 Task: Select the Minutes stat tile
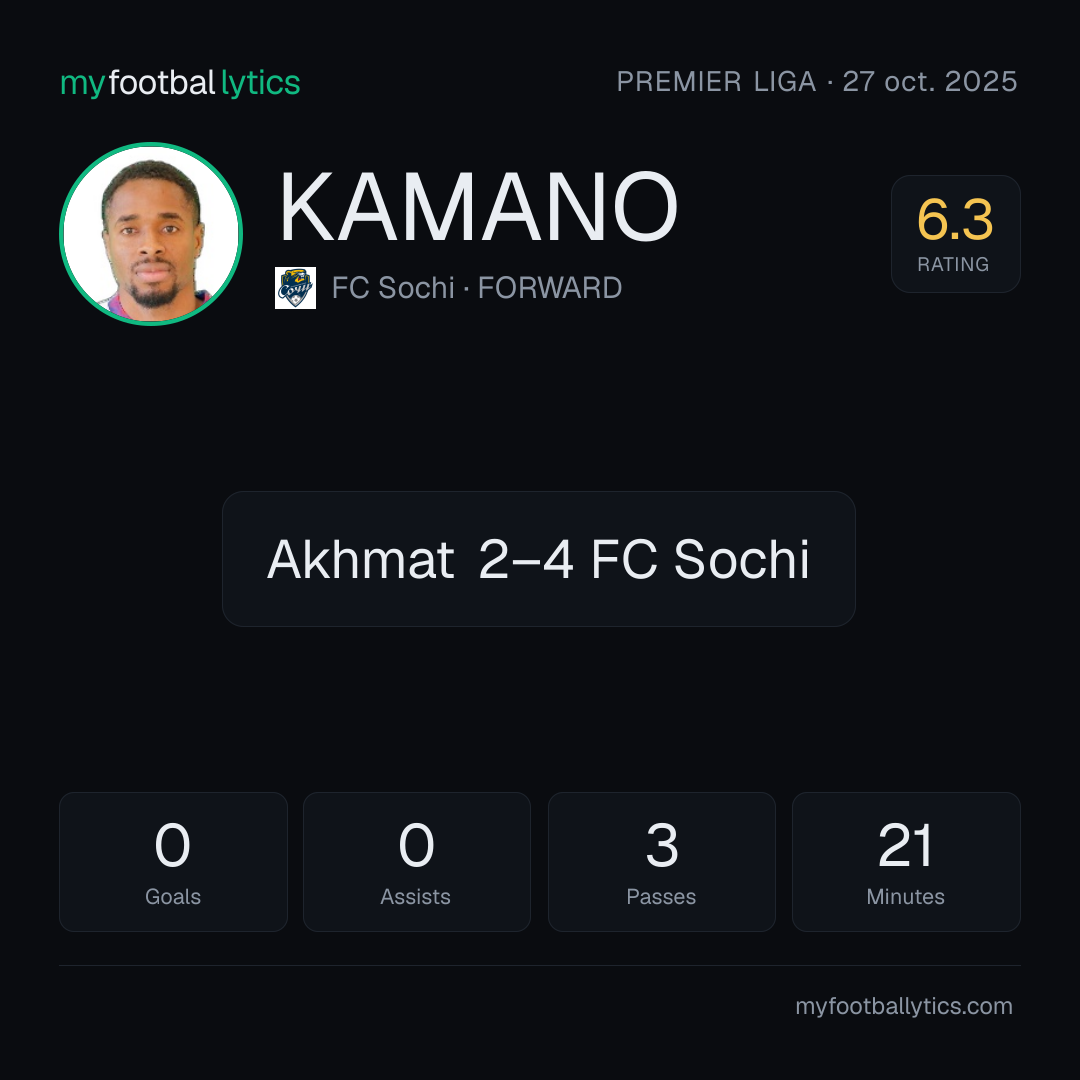point(906,862)
